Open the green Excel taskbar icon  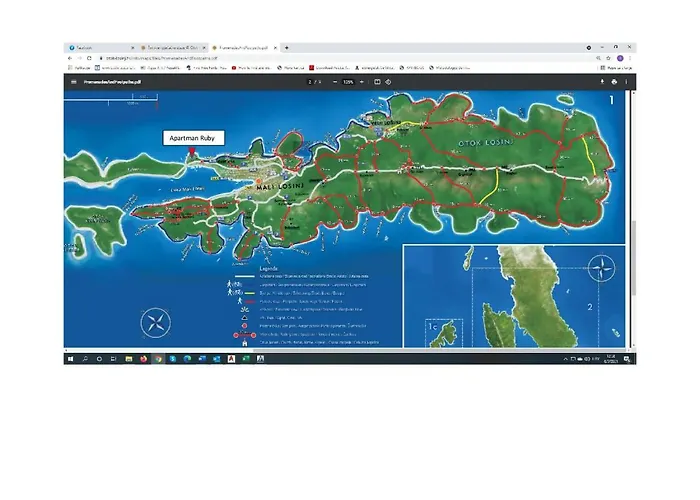coord(246,358)
